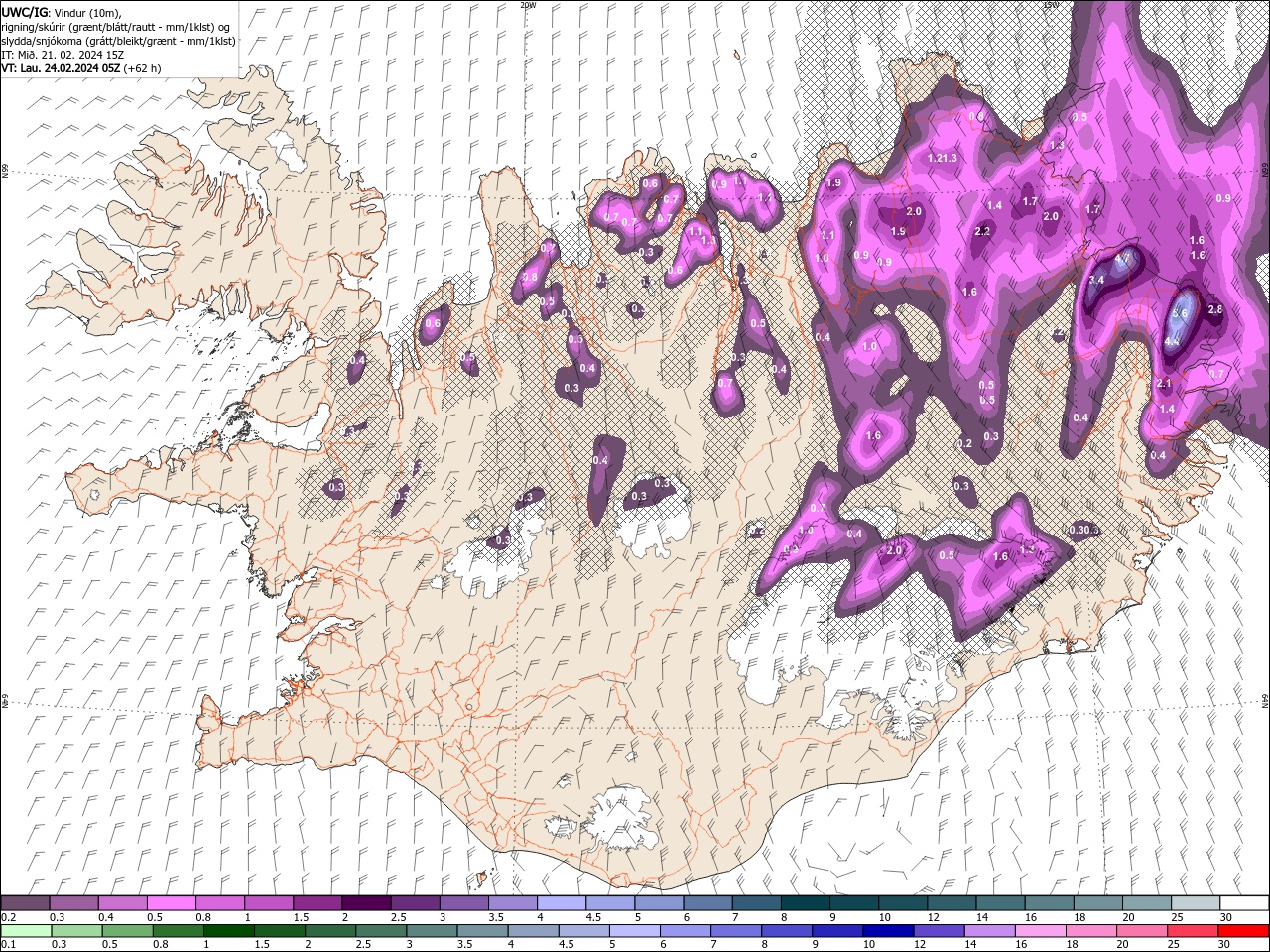Screen dimensions: 1270x952
Task: Select the light blue 5–6 rain swatch
Action: [635, 931]
